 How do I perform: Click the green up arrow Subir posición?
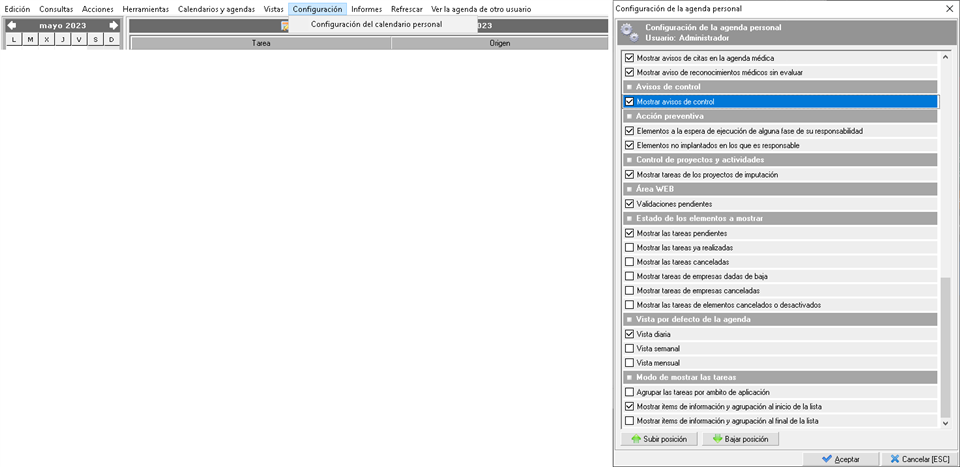pyautogui.click(x=659, y=439)
